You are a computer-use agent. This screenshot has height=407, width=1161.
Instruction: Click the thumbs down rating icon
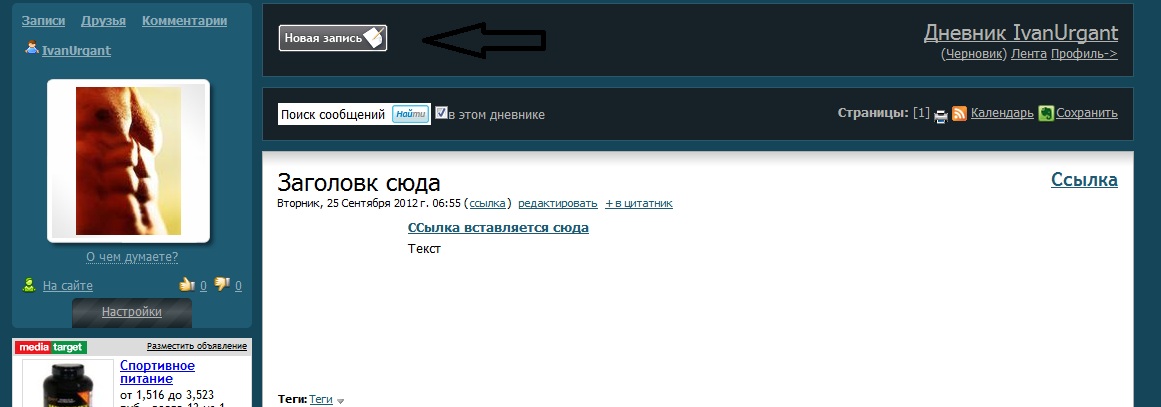click(x=221, y=284)
